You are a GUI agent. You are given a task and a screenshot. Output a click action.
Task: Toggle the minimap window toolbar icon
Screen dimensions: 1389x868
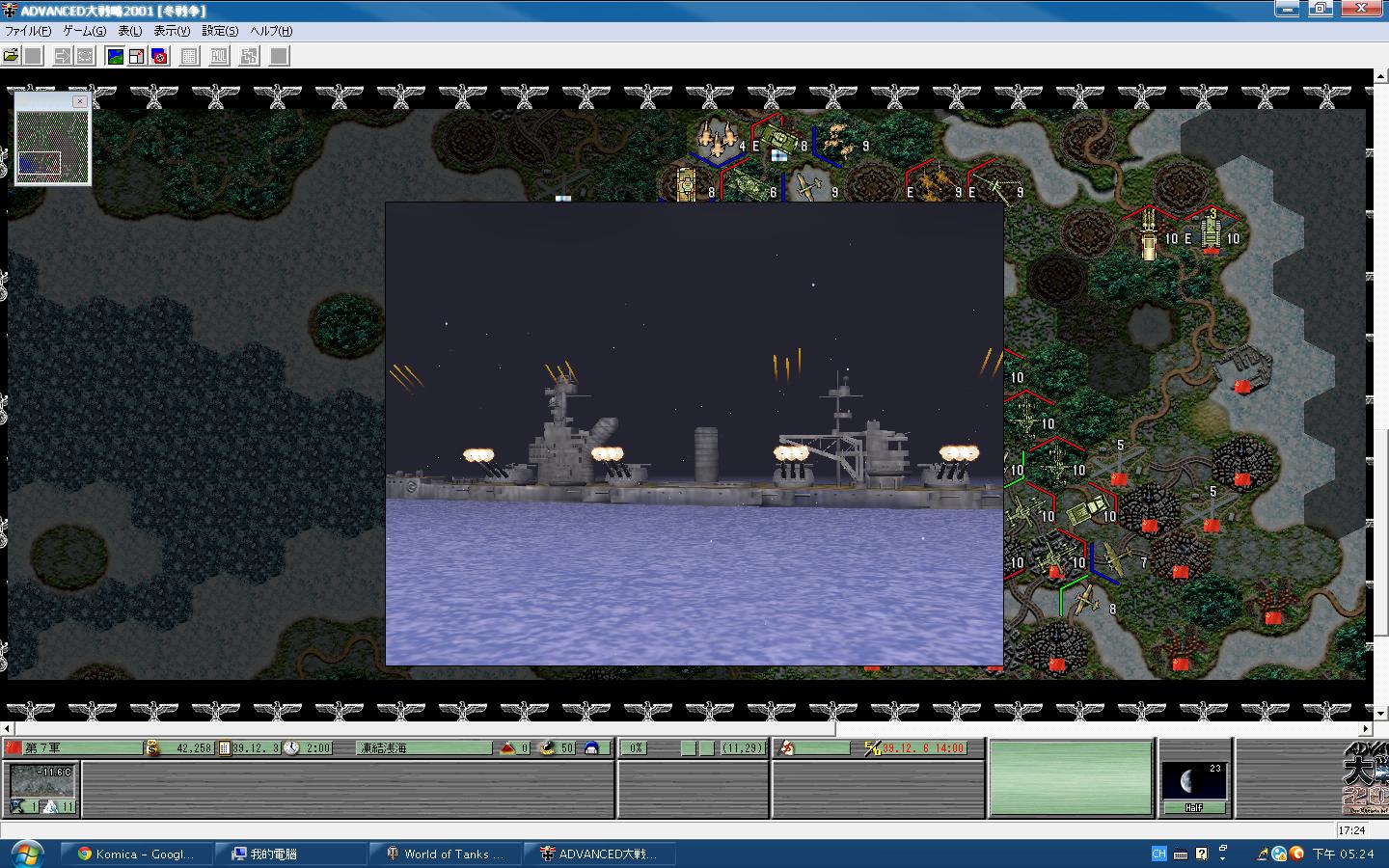coord(137,56)
